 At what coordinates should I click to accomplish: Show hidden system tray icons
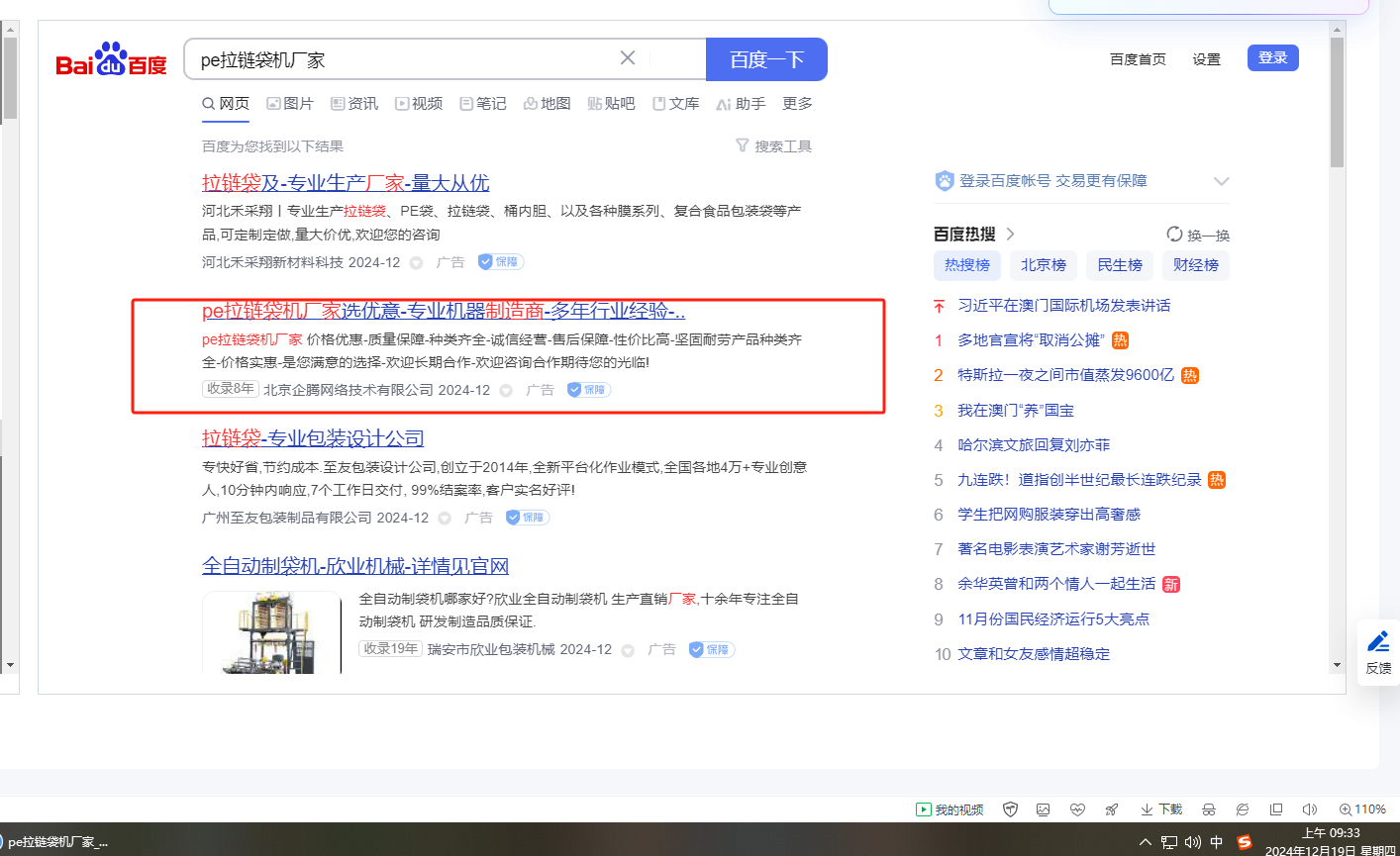[x=1146, y=842]
